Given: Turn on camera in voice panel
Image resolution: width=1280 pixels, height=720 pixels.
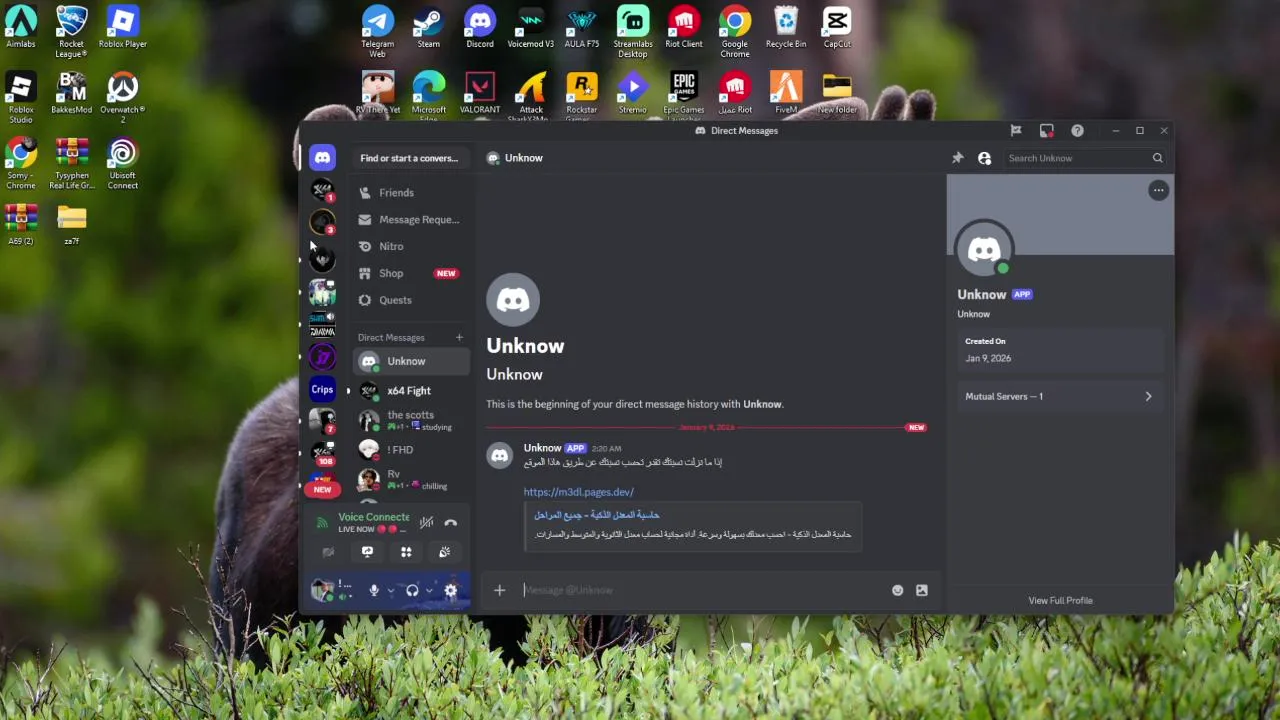Looking at the screenshot, I should tap(328, 552).
